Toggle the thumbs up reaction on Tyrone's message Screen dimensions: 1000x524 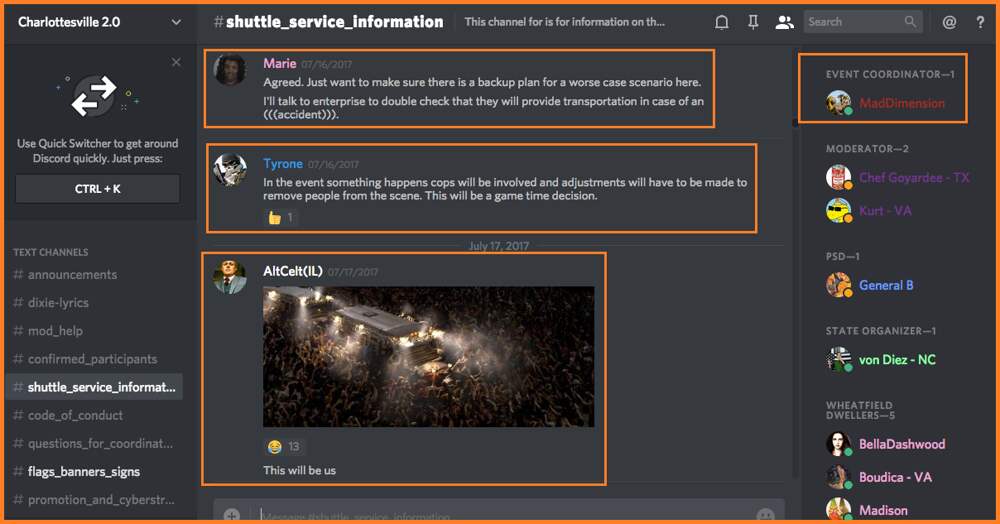click(281, 217)
